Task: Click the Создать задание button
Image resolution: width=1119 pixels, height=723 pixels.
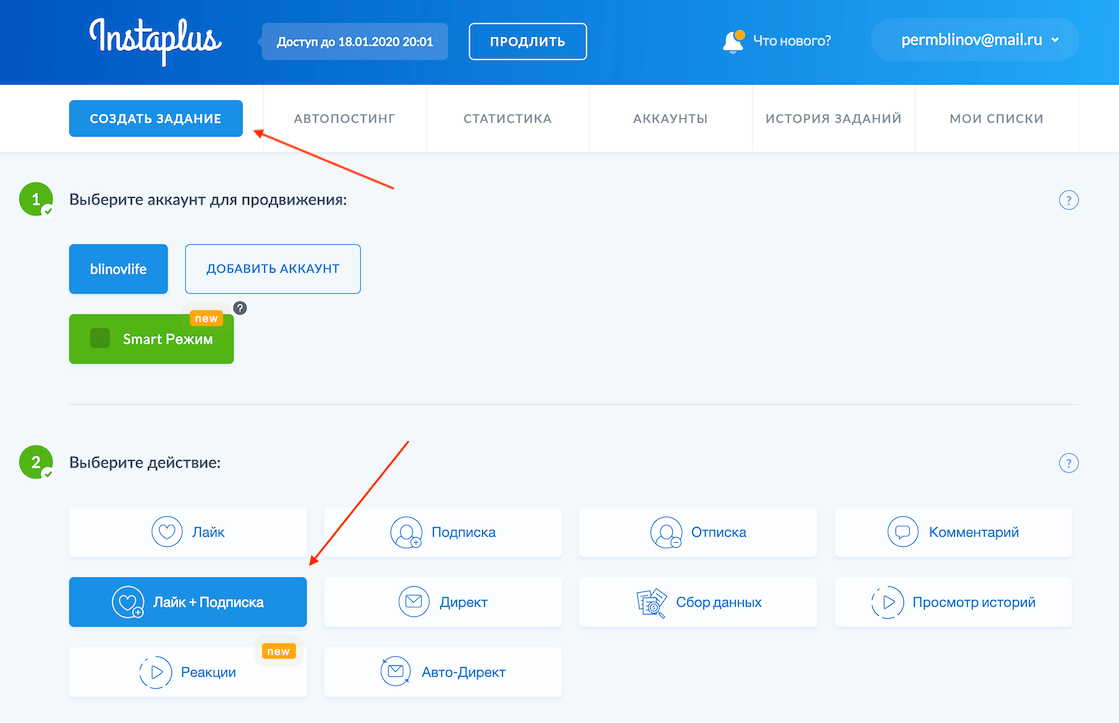Action: tap(155, 118)
